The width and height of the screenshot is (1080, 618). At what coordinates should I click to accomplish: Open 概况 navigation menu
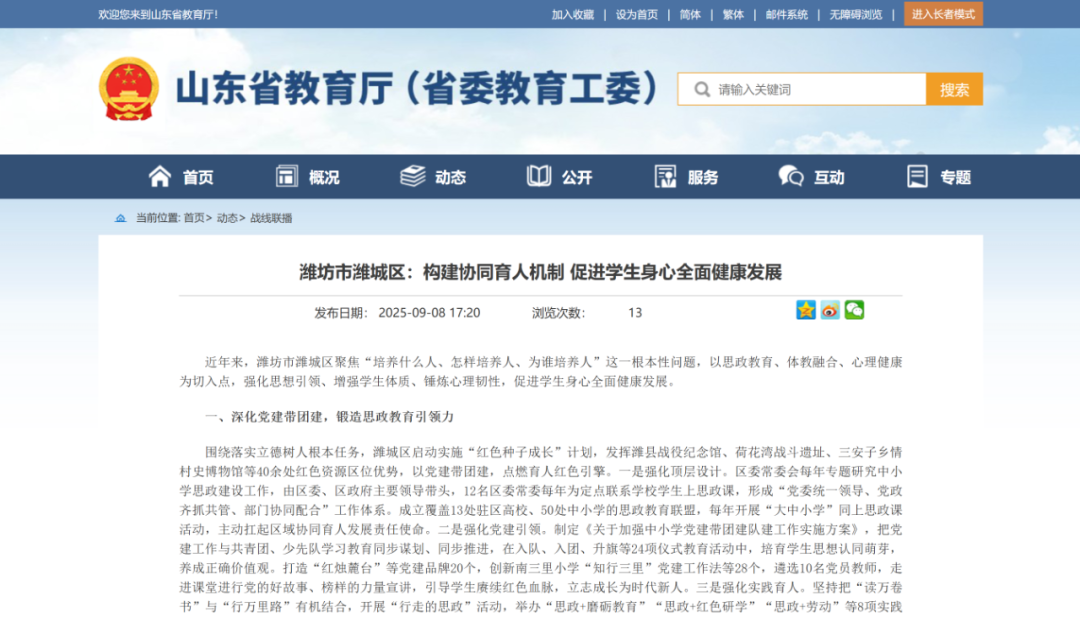pyautogui.click(x=324, y=178)
